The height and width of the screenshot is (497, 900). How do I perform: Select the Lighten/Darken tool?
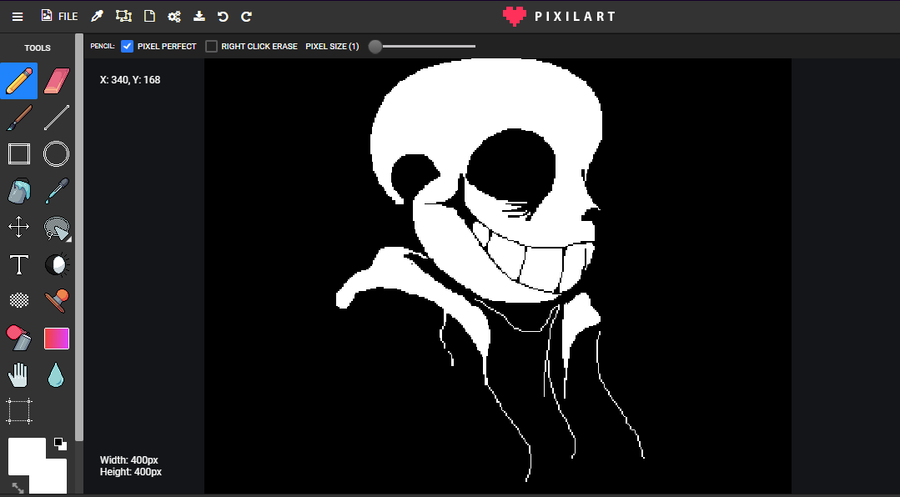click(x=57, y=265)
